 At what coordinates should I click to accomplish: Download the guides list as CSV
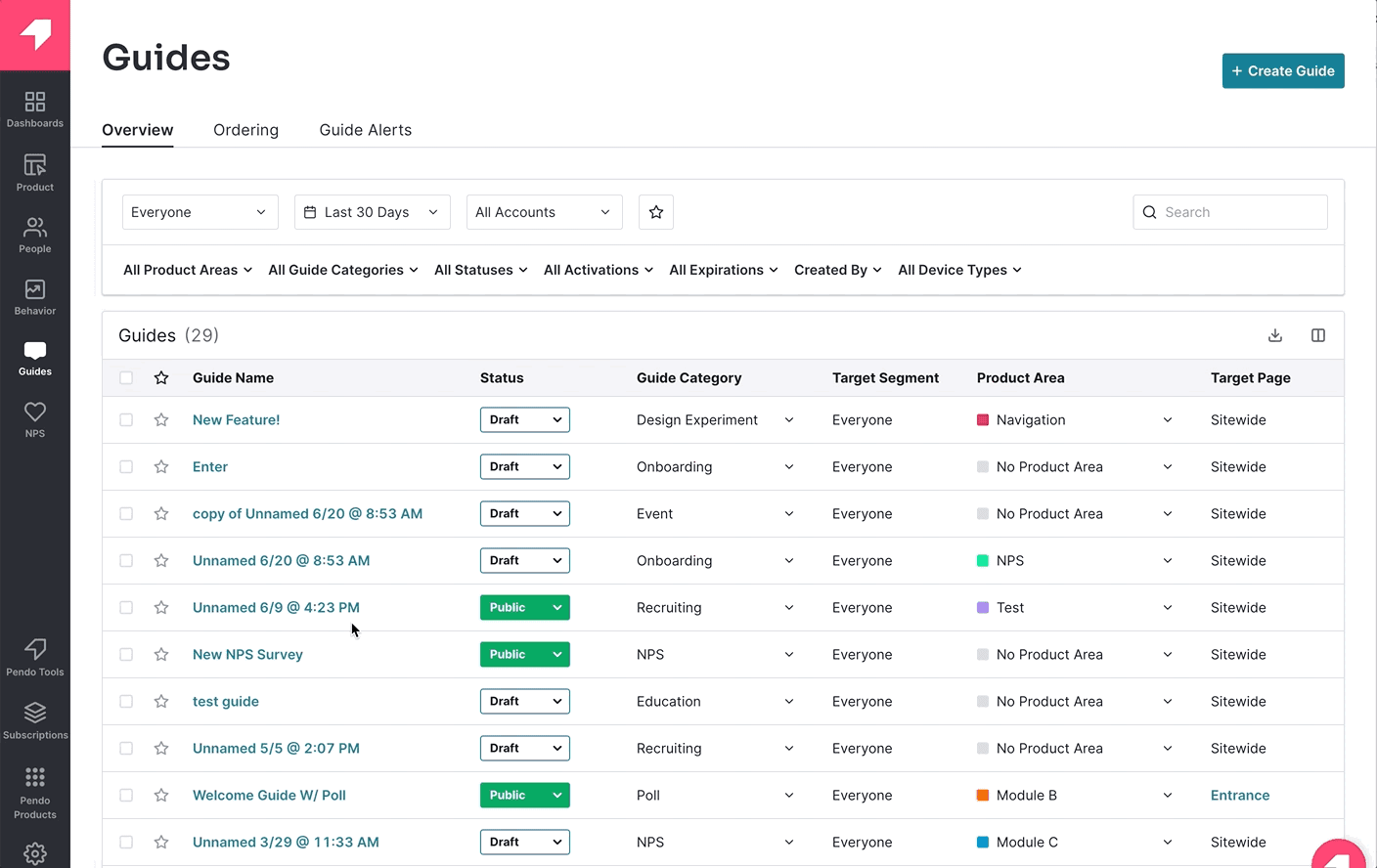(x=1275, y=335)
